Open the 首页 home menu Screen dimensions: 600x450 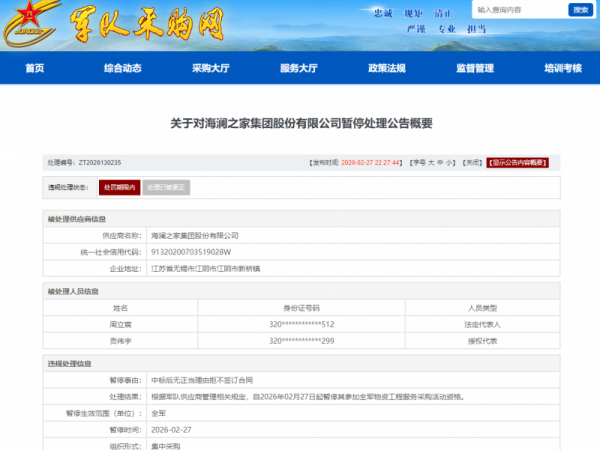coord(35,68)
